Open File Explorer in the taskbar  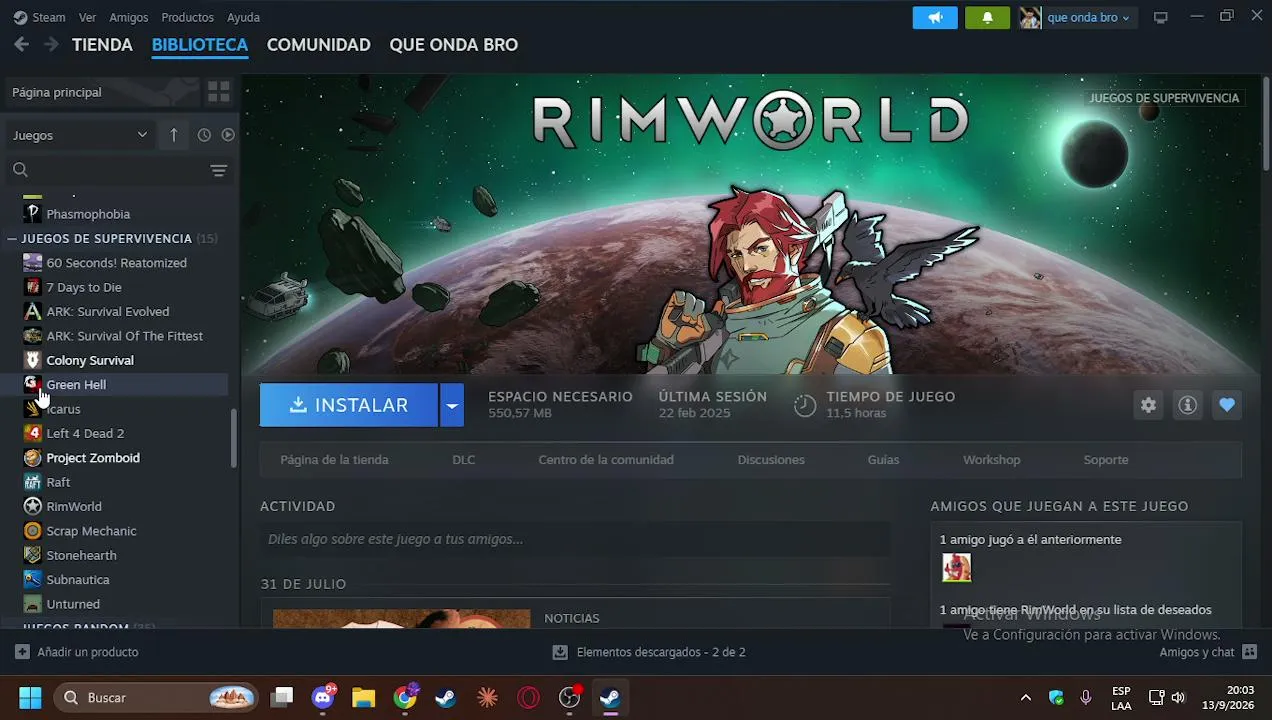pos(363,697)
